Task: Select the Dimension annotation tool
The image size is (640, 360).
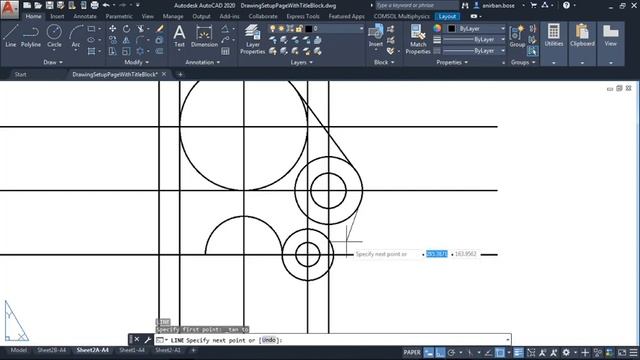Action: [204, 36]
